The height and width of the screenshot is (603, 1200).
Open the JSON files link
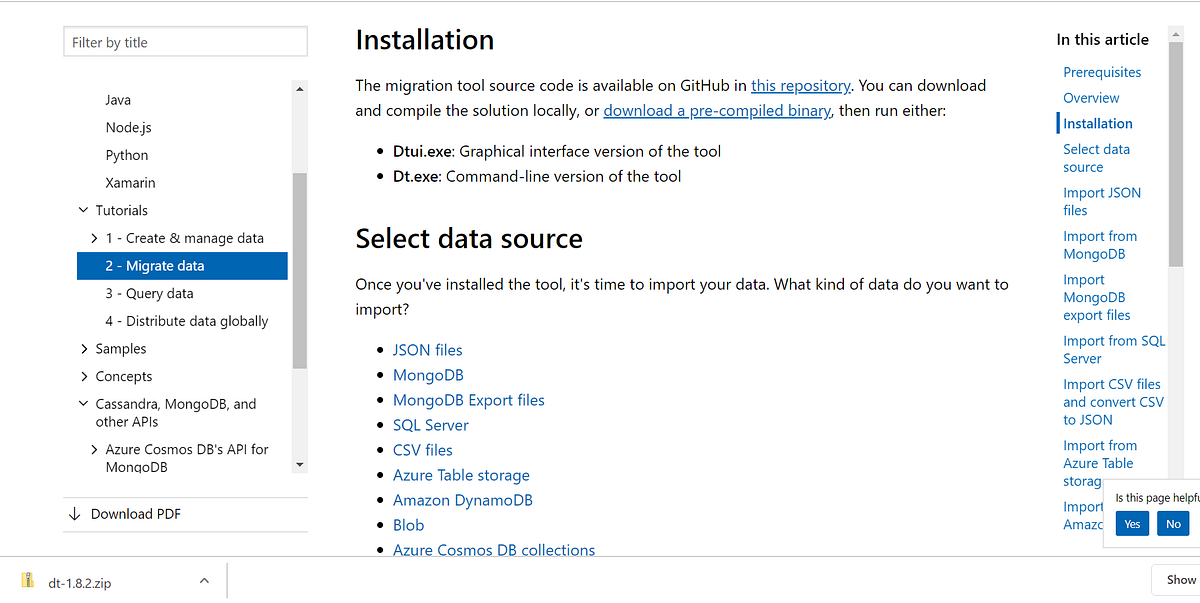pyautogui.click(x=428, y=350)
